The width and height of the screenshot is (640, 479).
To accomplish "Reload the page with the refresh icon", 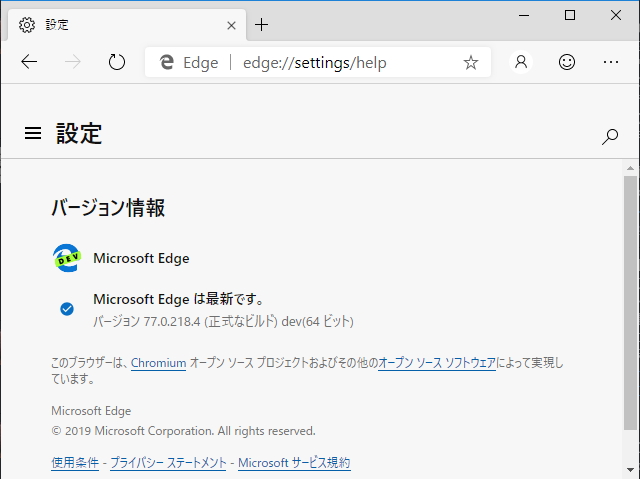I will 117,62.
